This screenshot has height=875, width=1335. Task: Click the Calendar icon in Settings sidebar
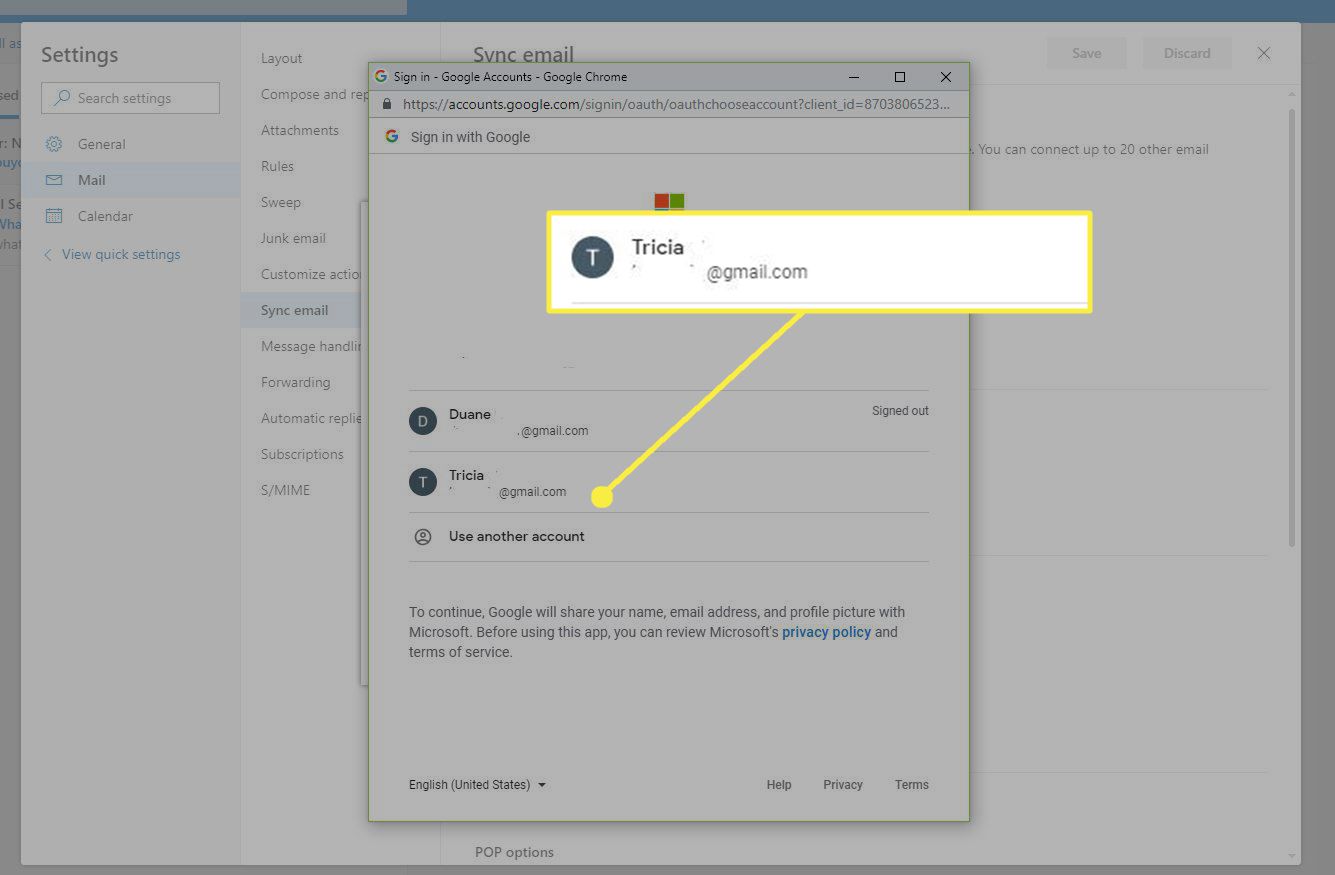[54, 216]
